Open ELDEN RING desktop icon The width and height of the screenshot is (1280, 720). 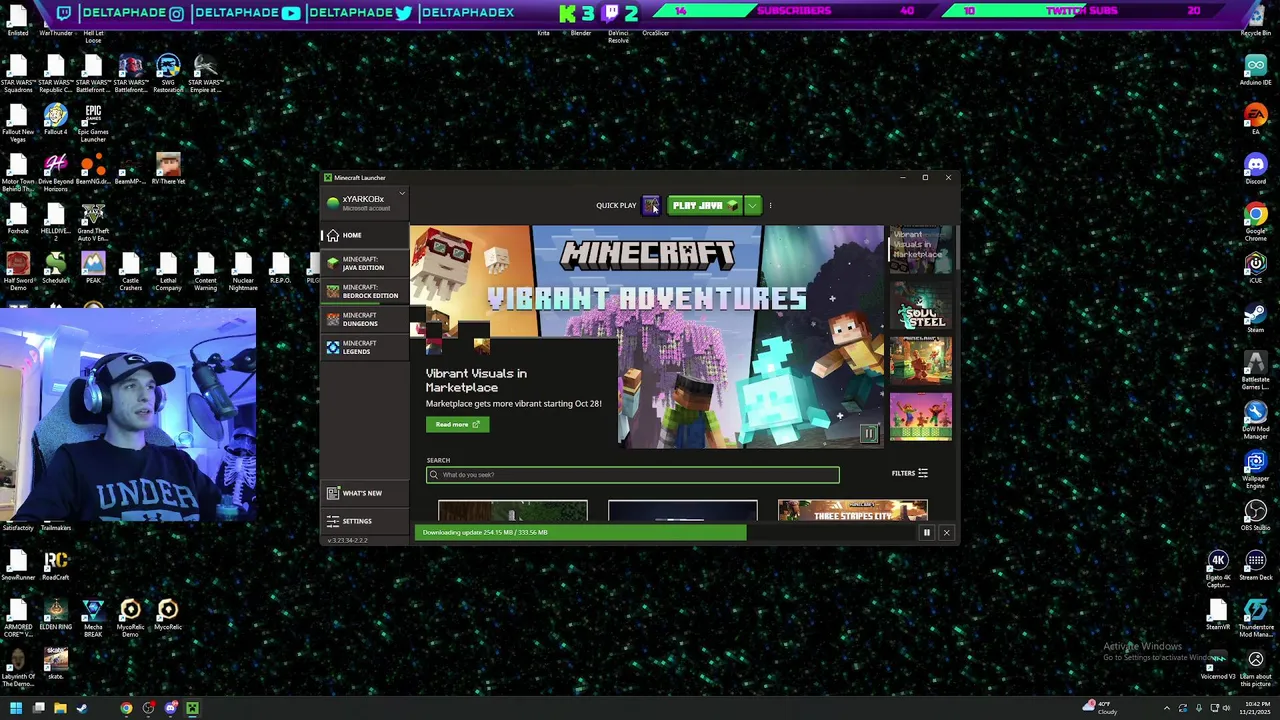click(x=55, y=615)
